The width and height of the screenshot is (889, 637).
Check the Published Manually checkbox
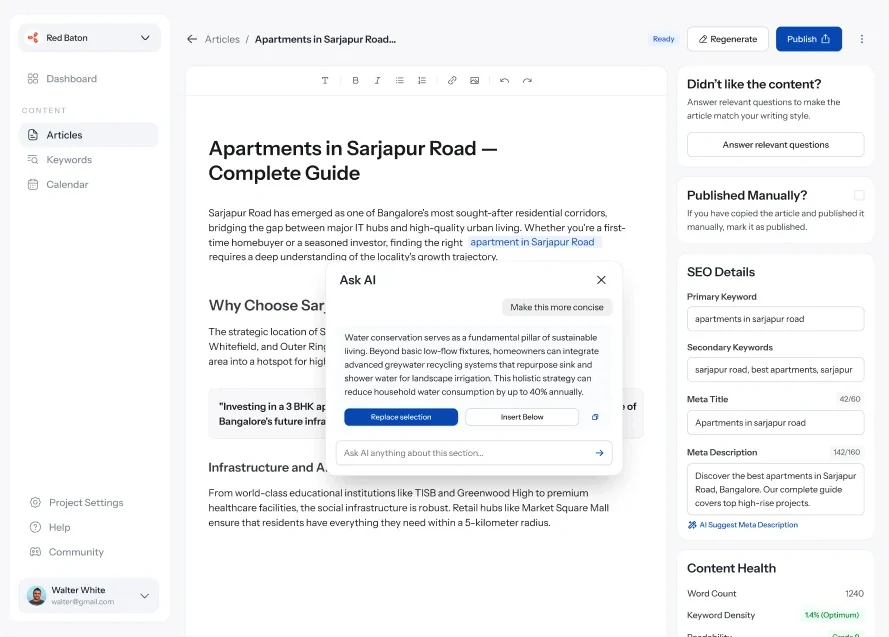click(x=859, y=196)
